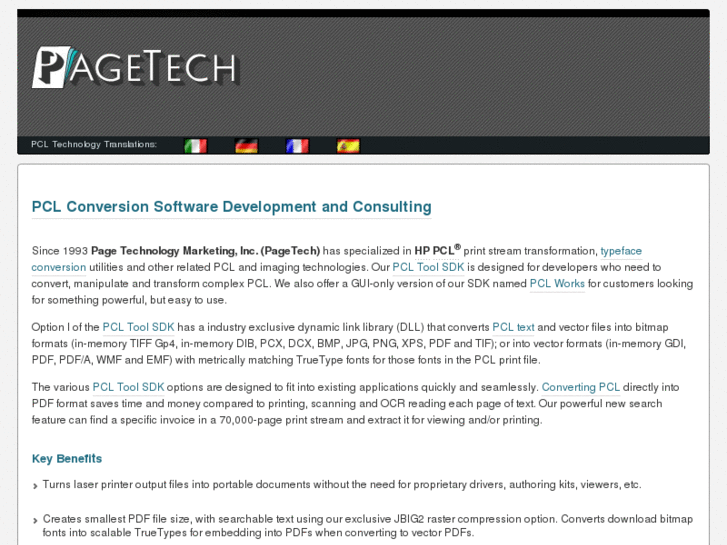The width and height of the screenshot is (727, 545).
Task: Click 'PCL Conversion Software Development and Consulting' heading
Action: (231, 206)
